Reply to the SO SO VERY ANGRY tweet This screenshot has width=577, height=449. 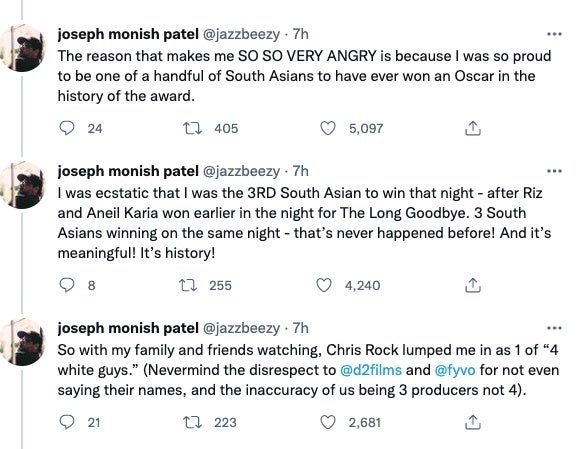67,128
